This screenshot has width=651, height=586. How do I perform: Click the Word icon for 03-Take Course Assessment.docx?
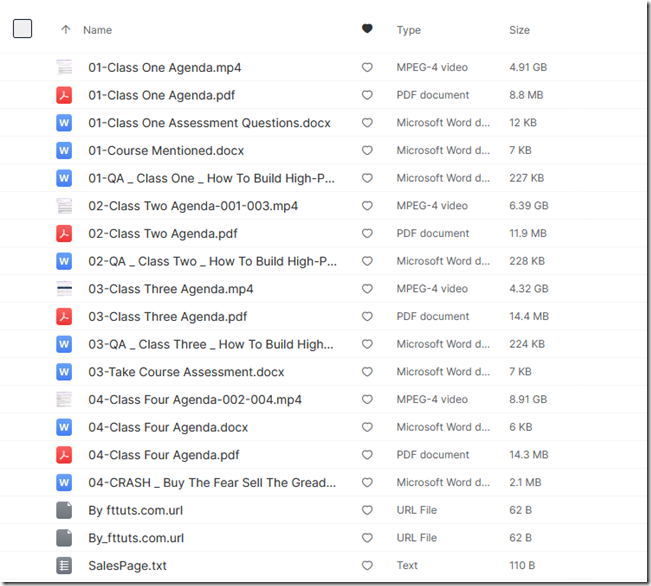(65, 372)
